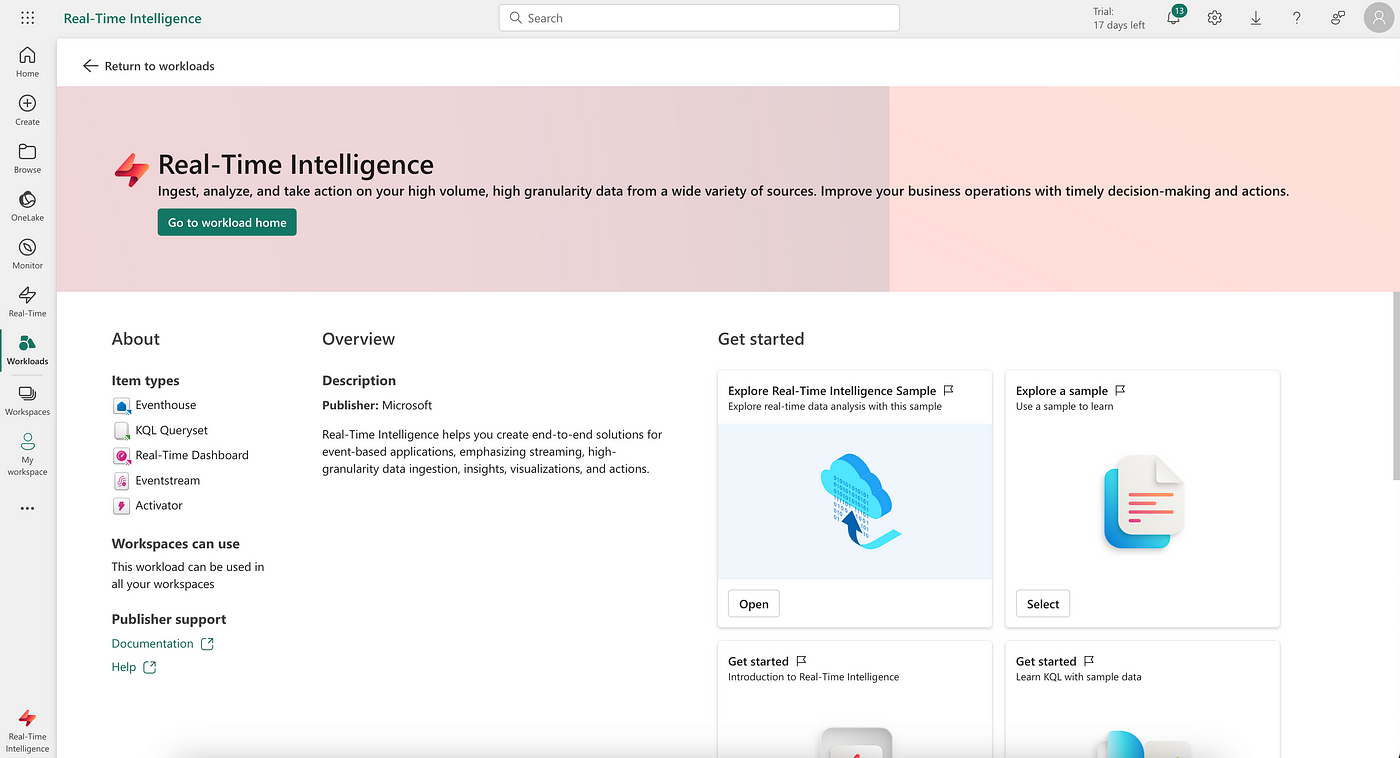
Task: Click the Real-Time Intelligence header title
Action: [x=132, y=18]
